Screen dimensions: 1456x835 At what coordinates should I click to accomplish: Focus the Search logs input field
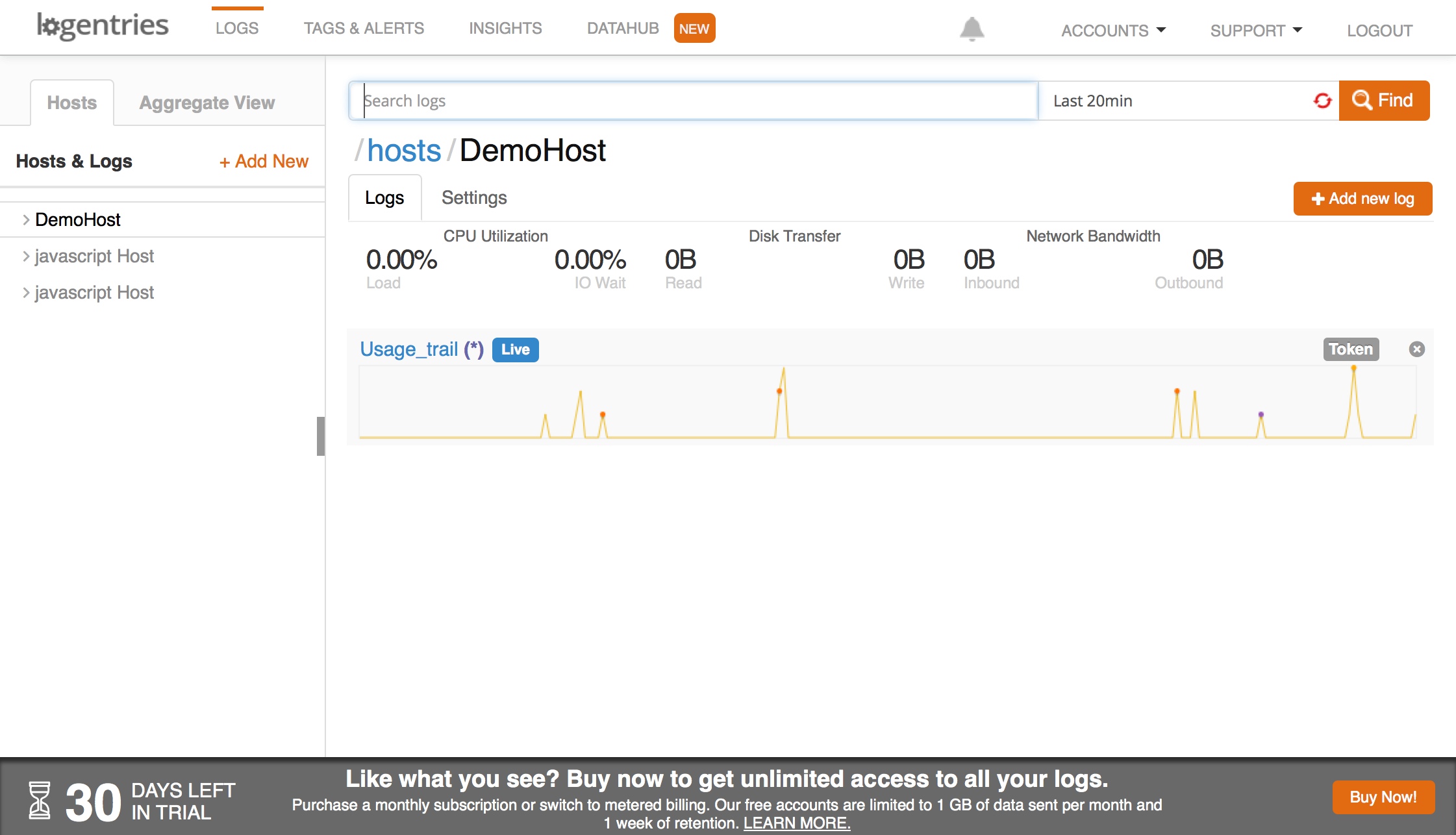point(692,101)
